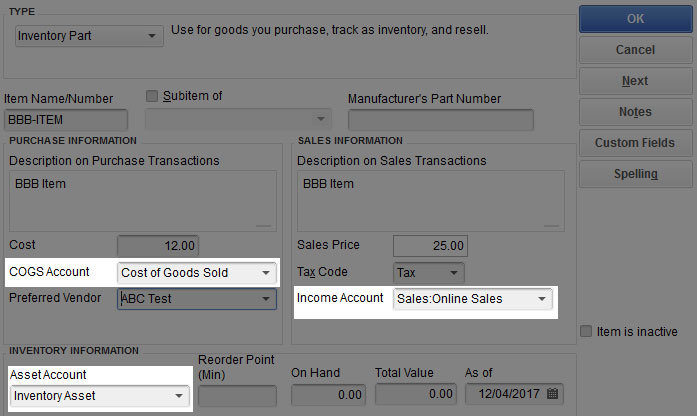The width and height of the screenshot is (697, 416).
Task: Click the Sales Price field
Action: tap(430, 246)
